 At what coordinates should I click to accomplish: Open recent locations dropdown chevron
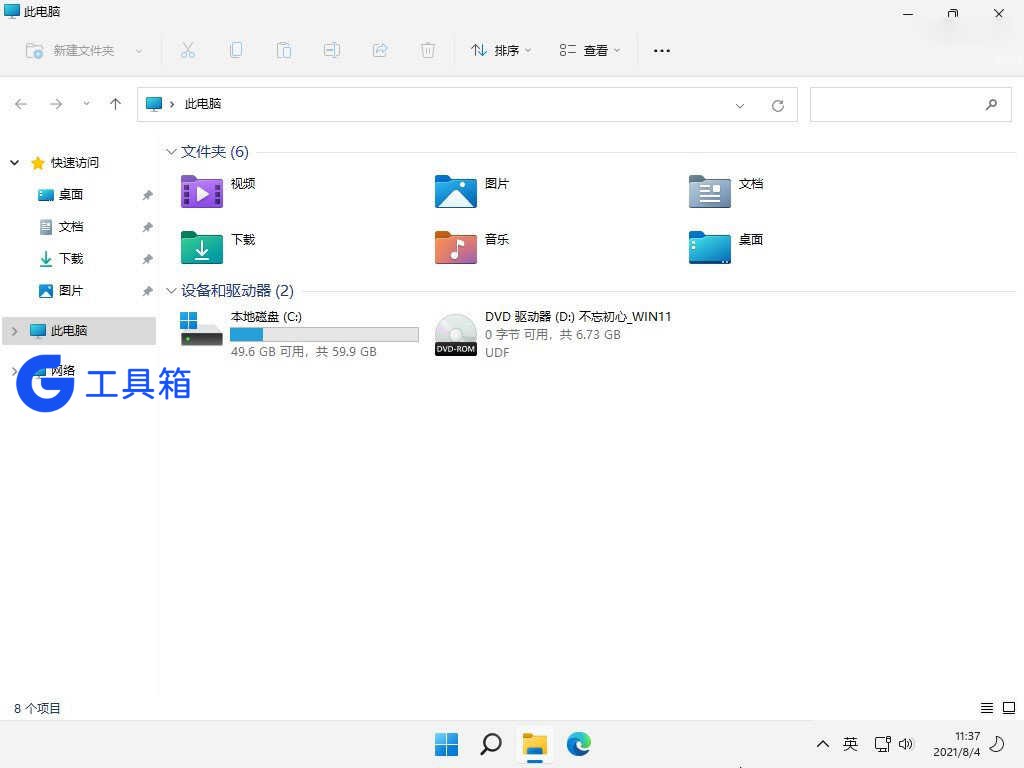point(86,103)
